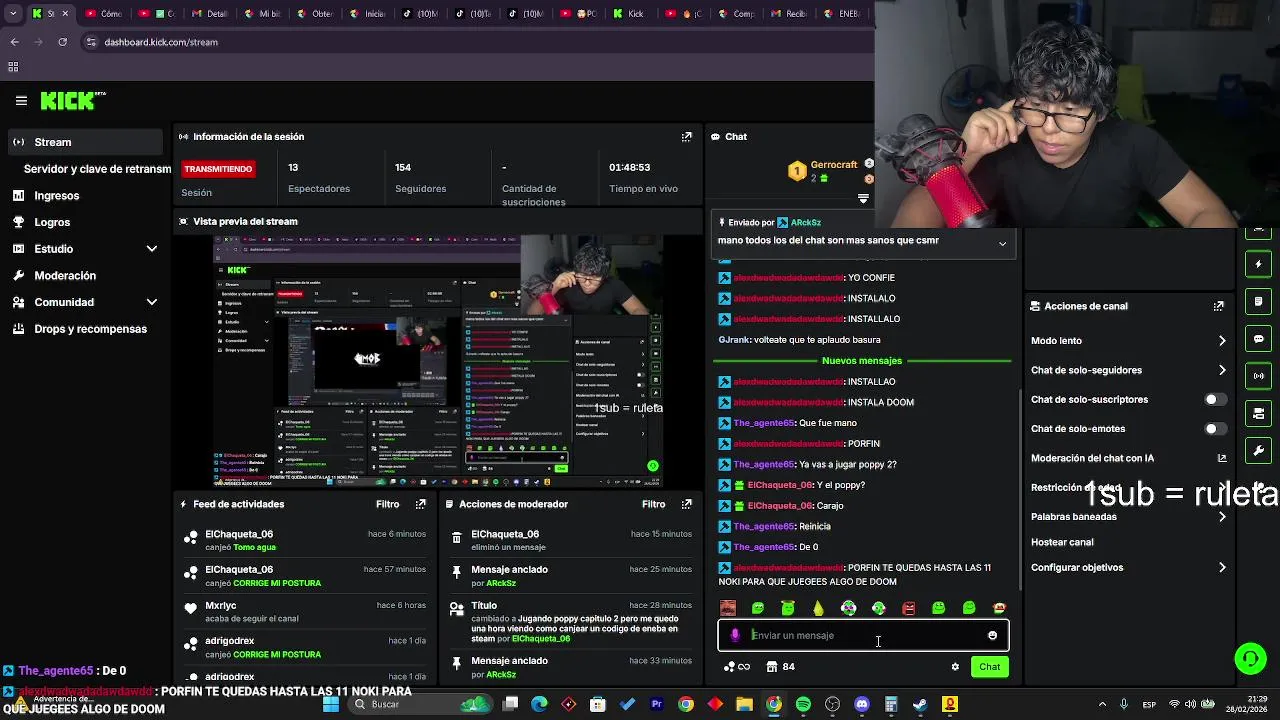Screen dimensions: 1280x720
Task: Open Spotify from the taskbar
Action: (803, 704)
